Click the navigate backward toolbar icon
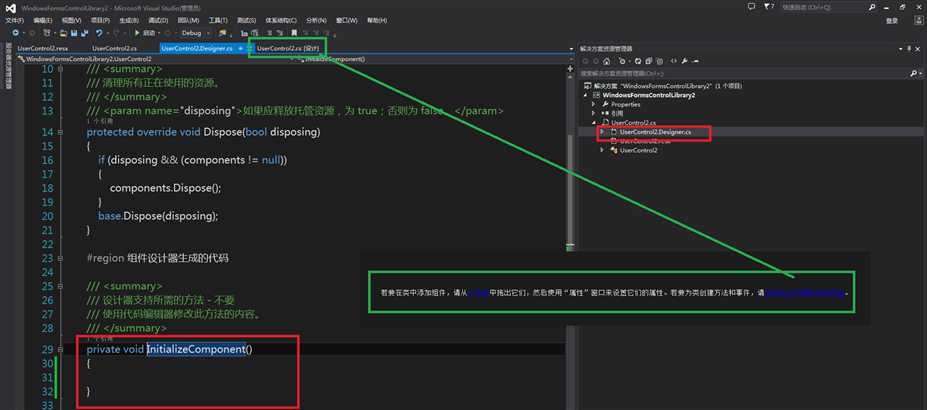927x410 pixels. click(x=15, y=33)
